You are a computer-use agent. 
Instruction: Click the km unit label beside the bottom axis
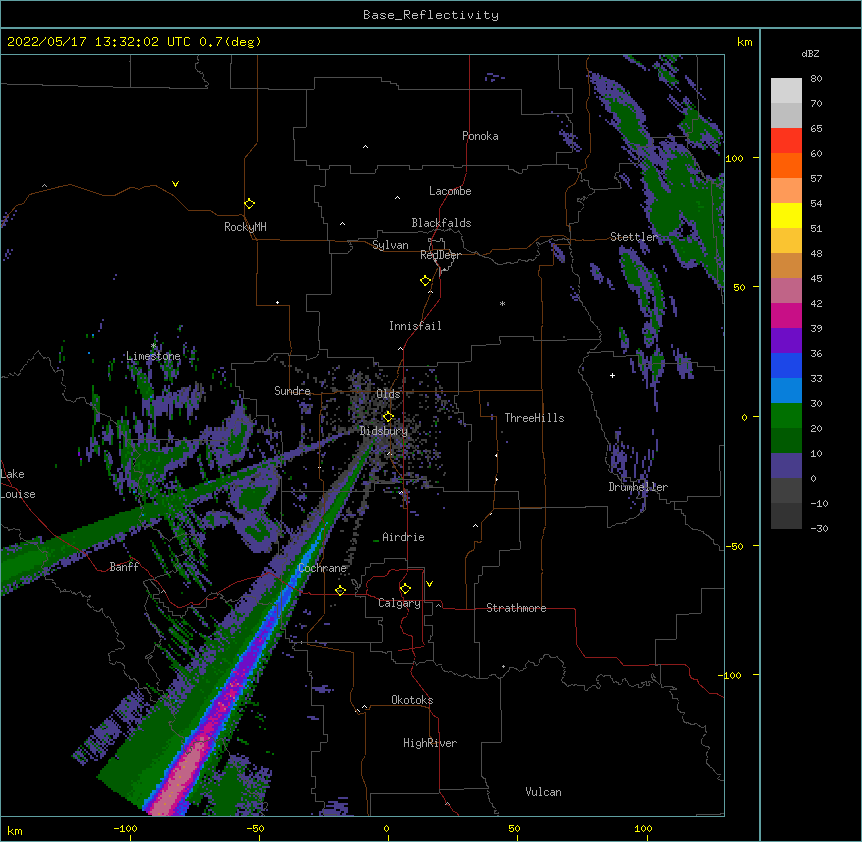[x=15, y=830]
